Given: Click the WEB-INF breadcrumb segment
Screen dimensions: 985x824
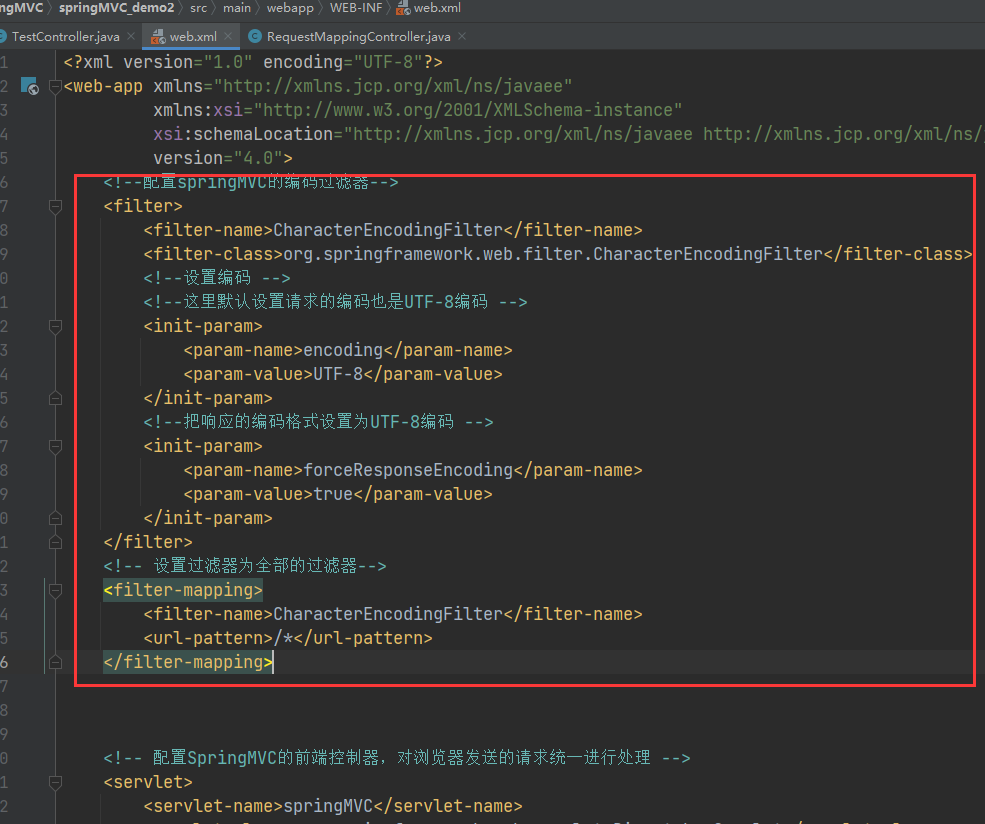Looking at the screenshot, I should [359, 8].
